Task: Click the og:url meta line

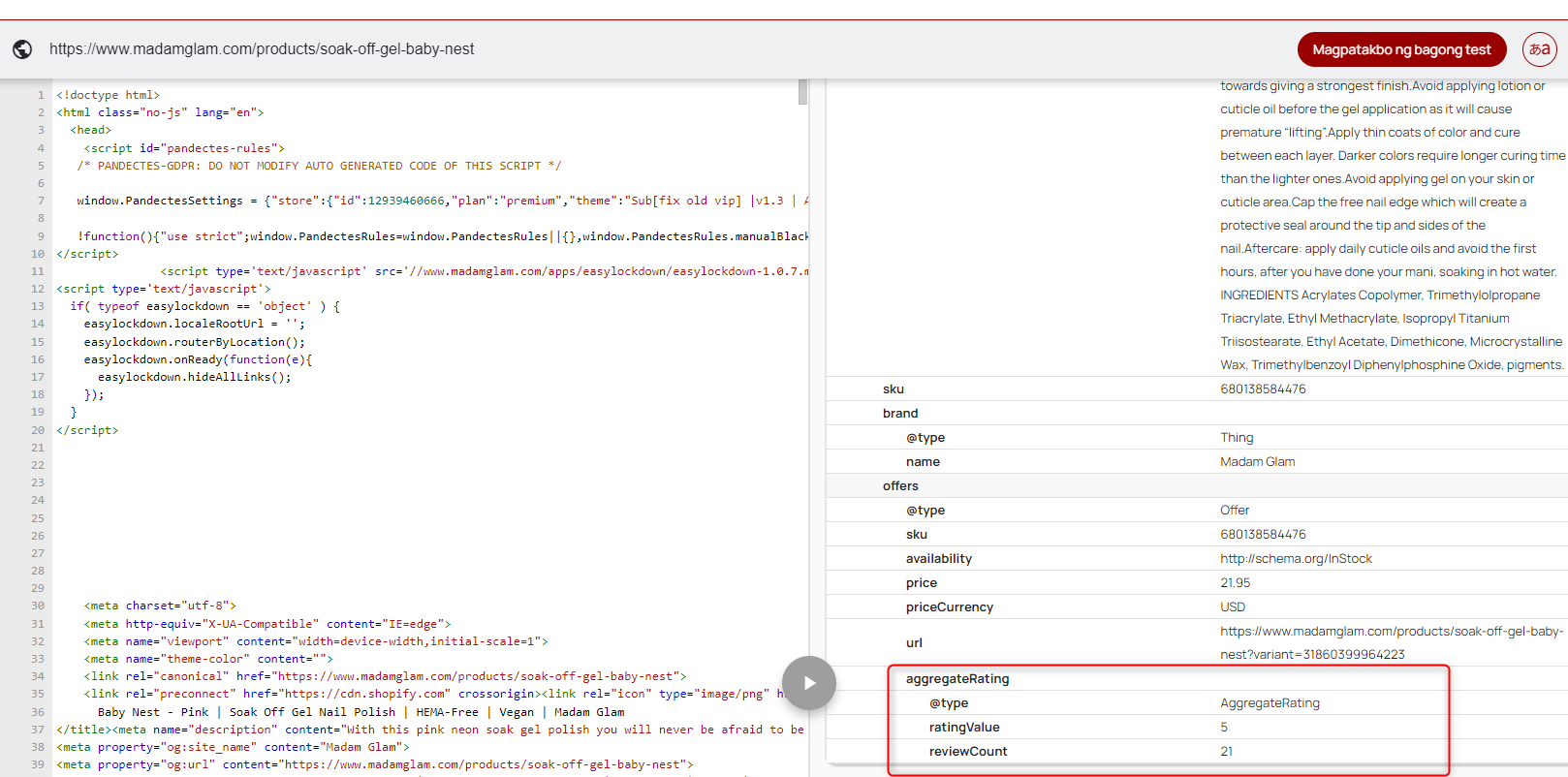Action: [375, 764]
